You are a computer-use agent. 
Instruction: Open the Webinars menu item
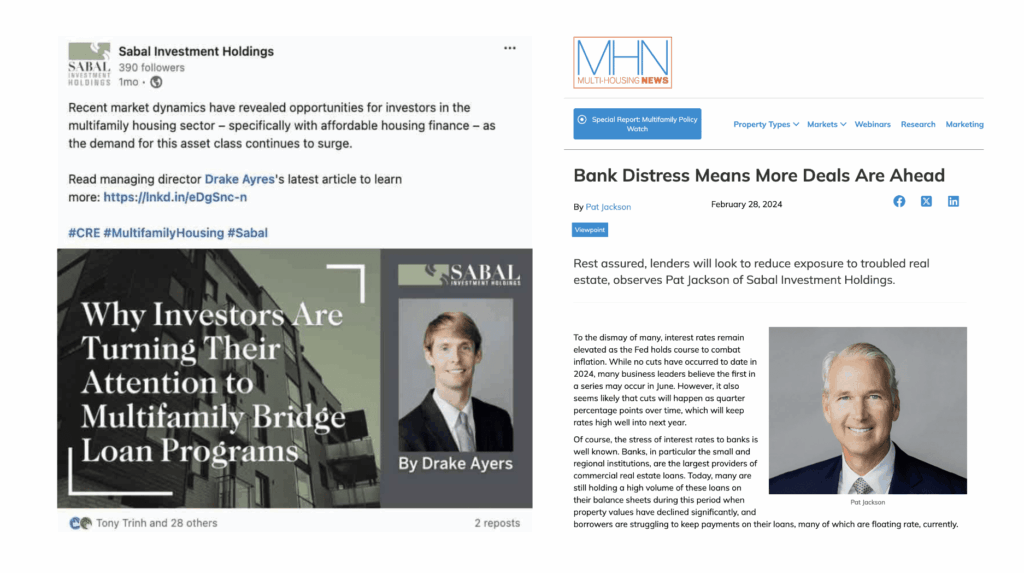point(872,125)
